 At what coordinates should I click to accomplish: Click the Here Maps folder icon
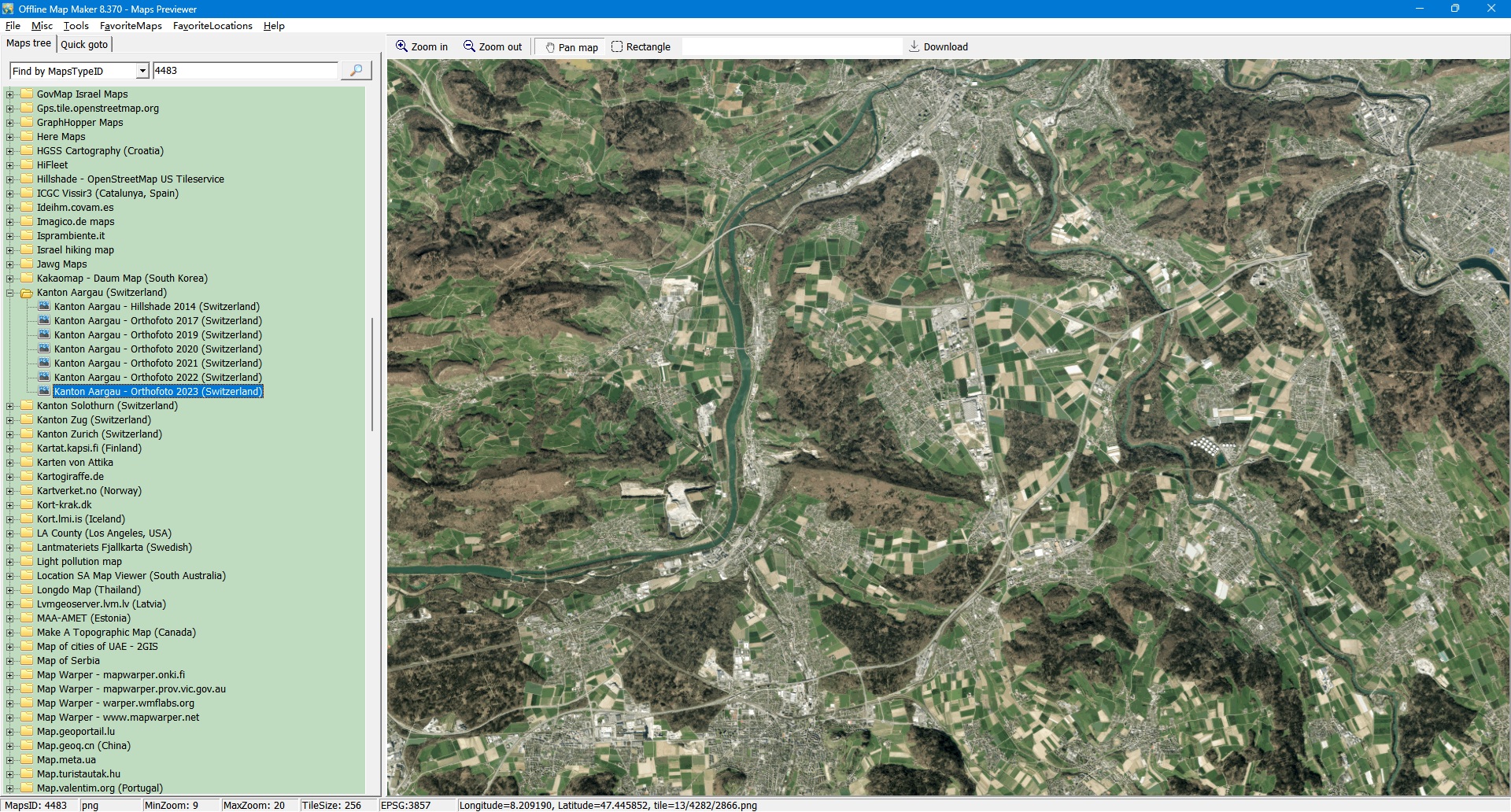tap(27, 137)
